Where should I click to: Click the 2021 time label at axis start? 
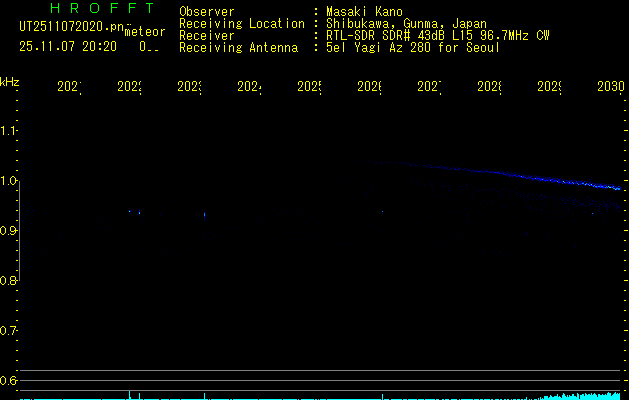point(69,86)
